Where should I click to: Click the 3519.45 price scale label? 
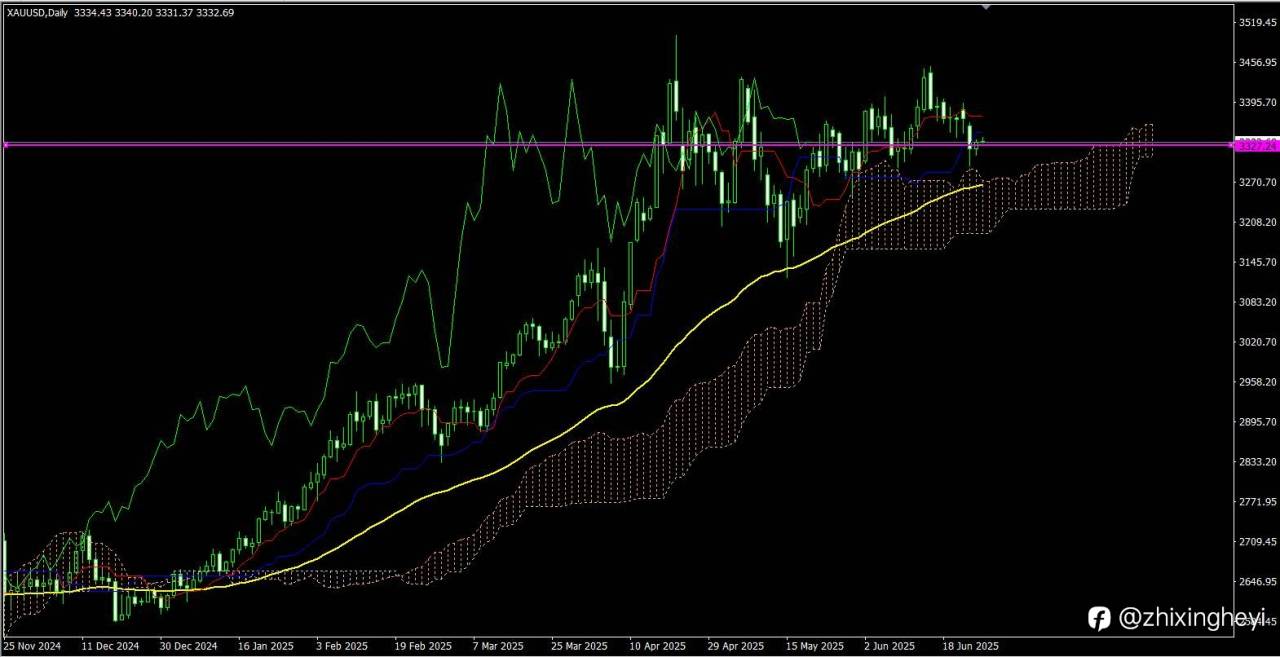click(1258, 22)
